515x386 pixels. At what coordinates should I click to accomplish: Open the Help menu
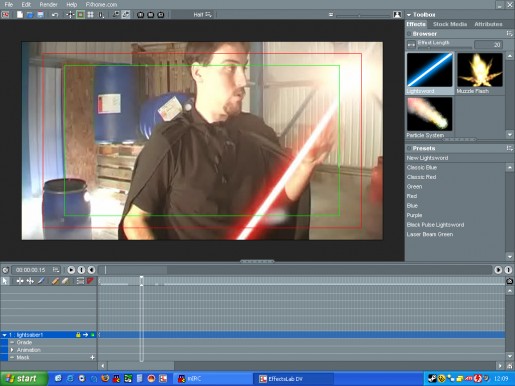[x=71, y=5]
